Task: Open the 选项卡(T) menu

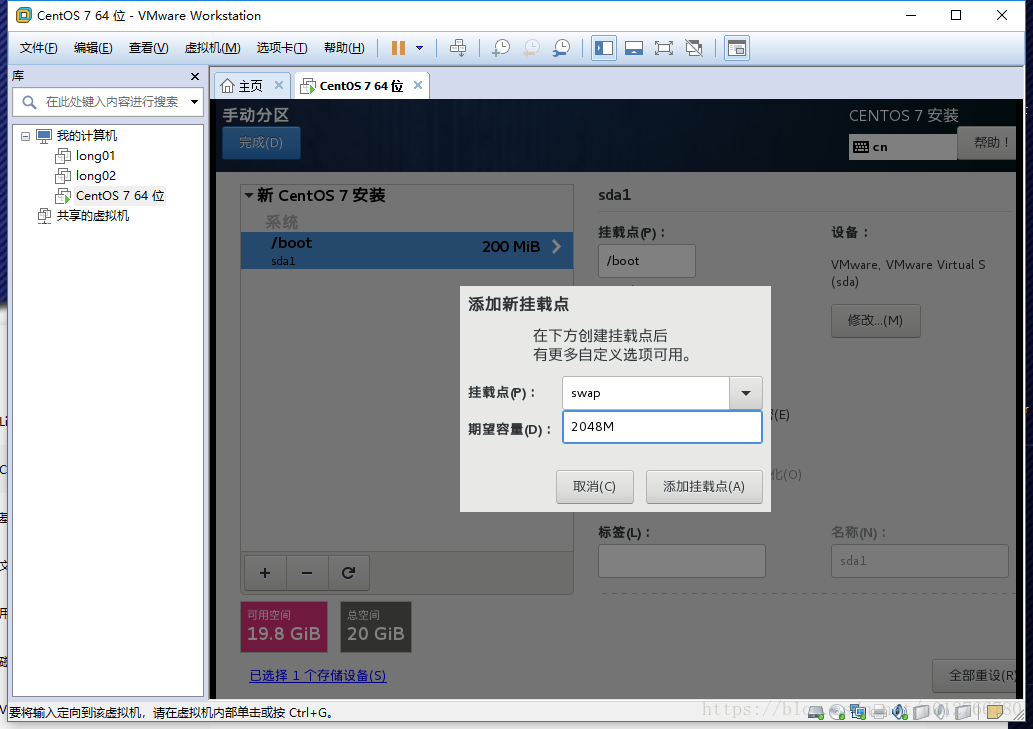Action: click(x=281, y=47)
